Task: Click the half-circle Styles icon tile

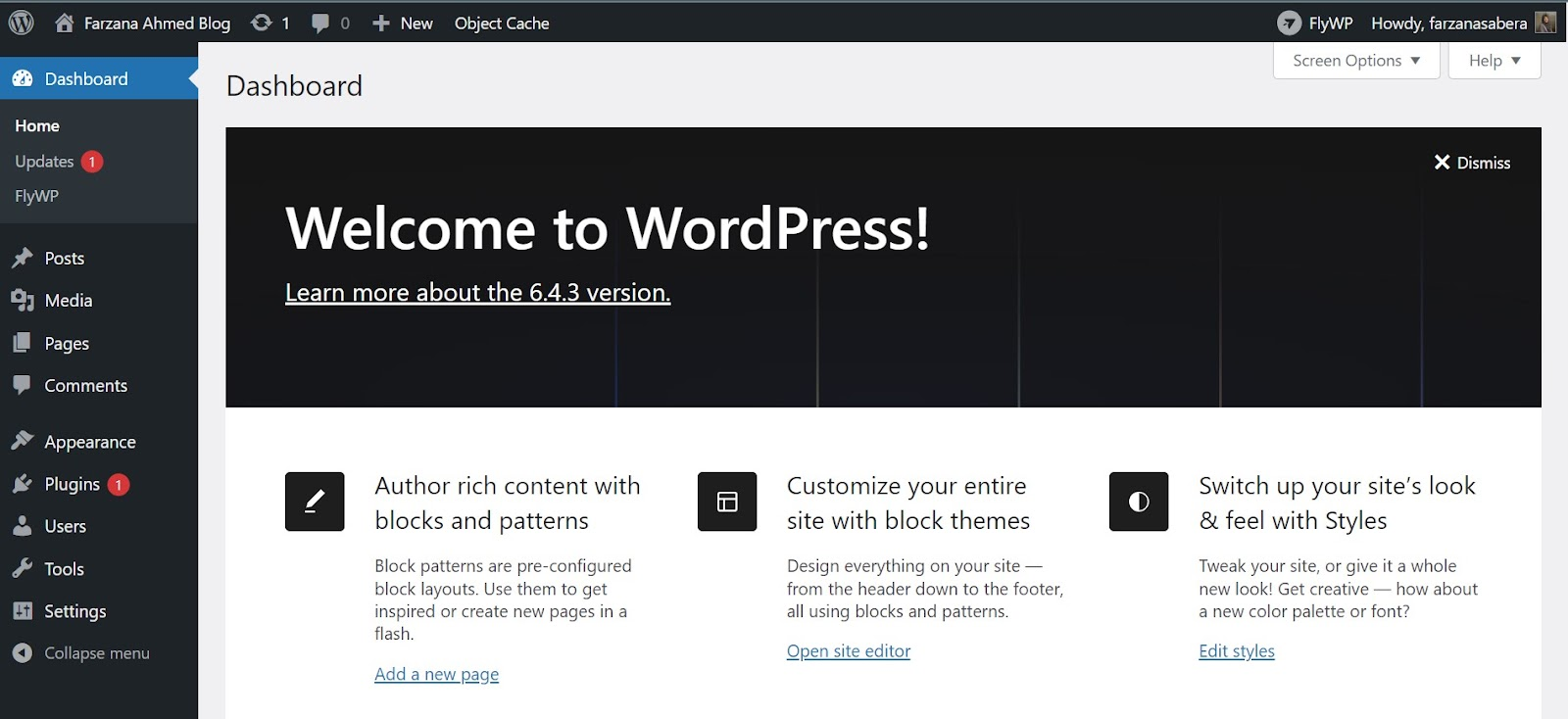Action: pos(1139,502)
